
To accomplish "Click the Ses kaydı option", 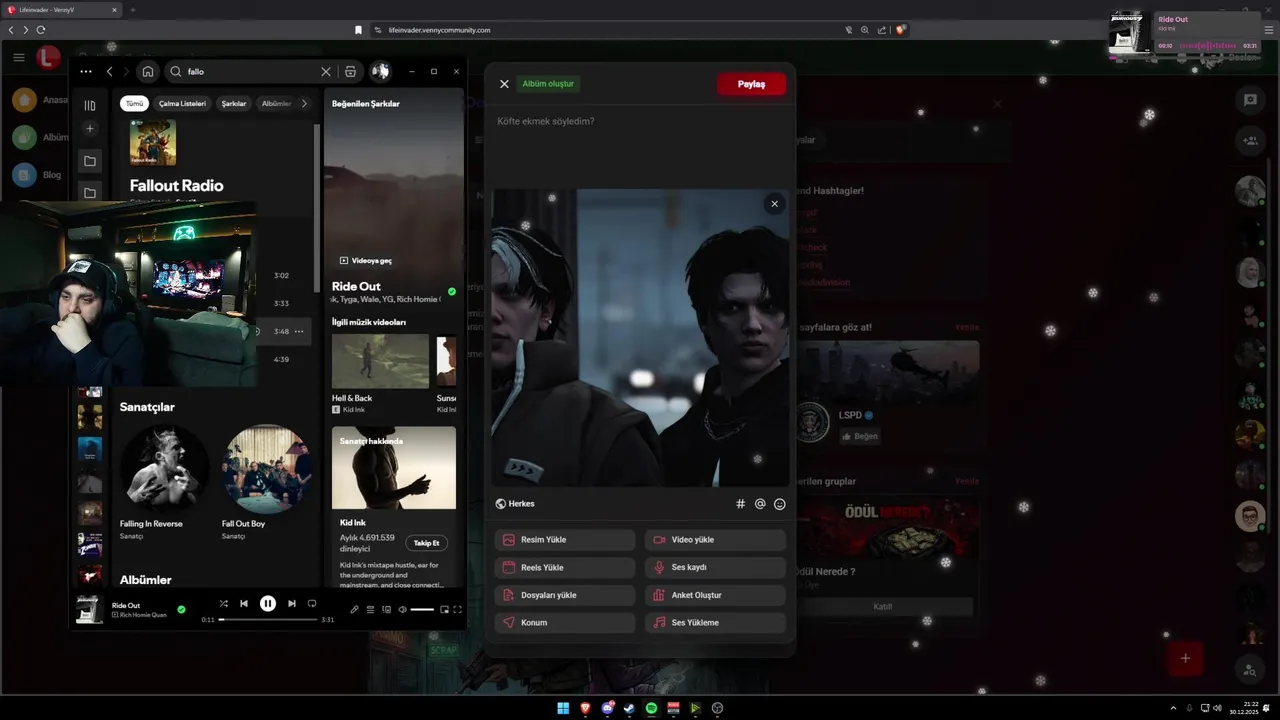I will coord(715,567).
